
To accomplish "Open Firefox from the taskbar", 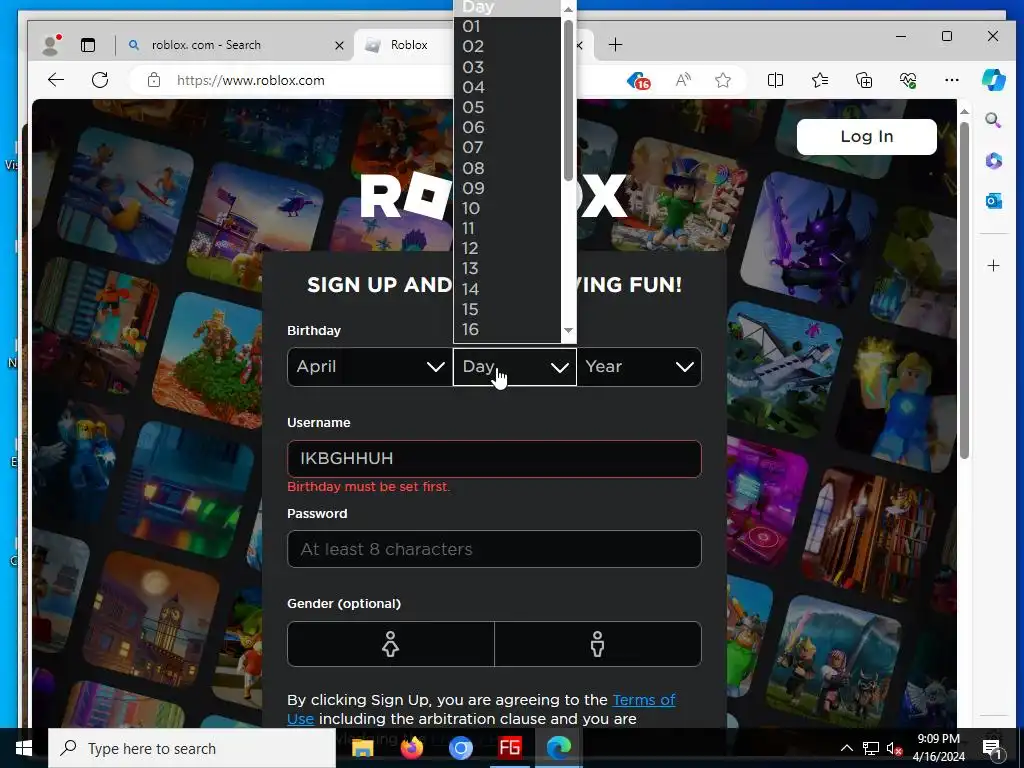I will pyautogui.click(x=411, y=748).
